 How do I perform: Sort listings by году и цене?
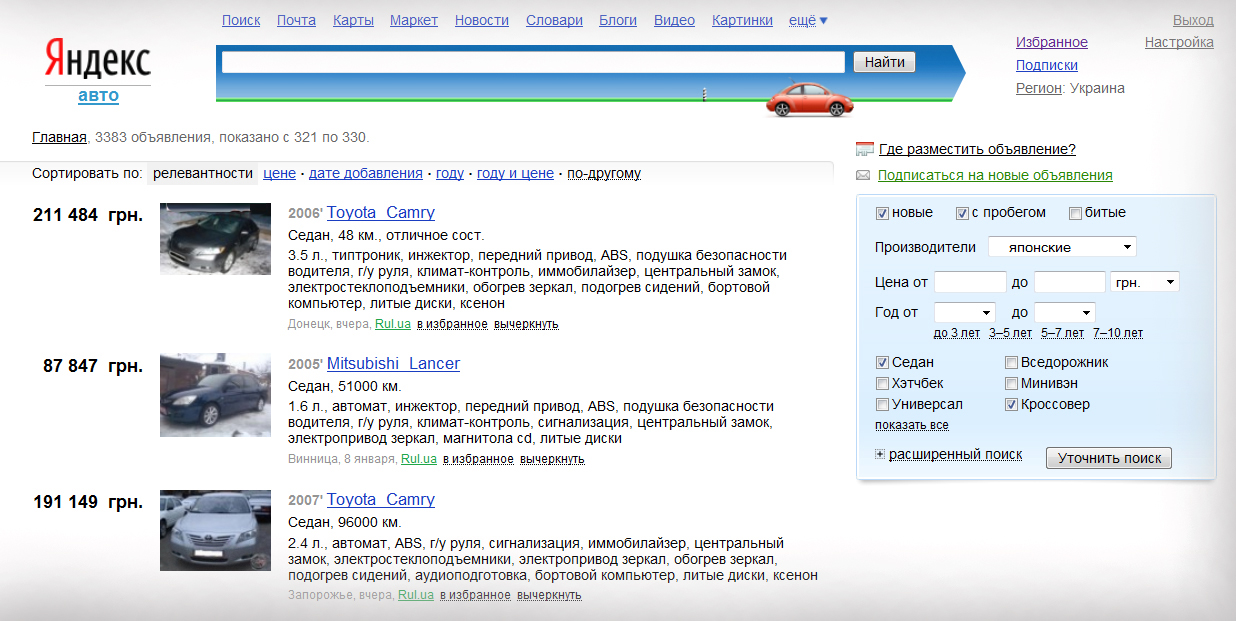point(515,173)
